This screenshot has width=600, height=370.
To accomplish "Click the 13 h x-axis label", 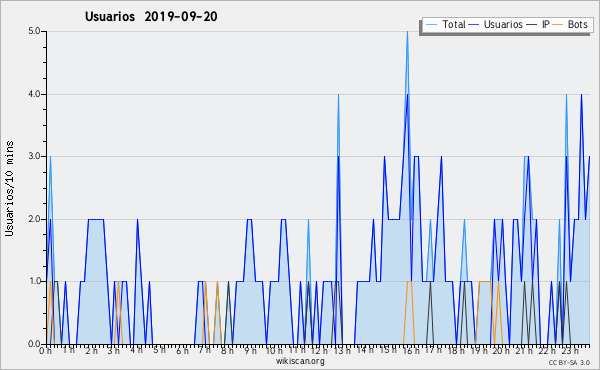I will pyautogui.click(x=342, y=351).
